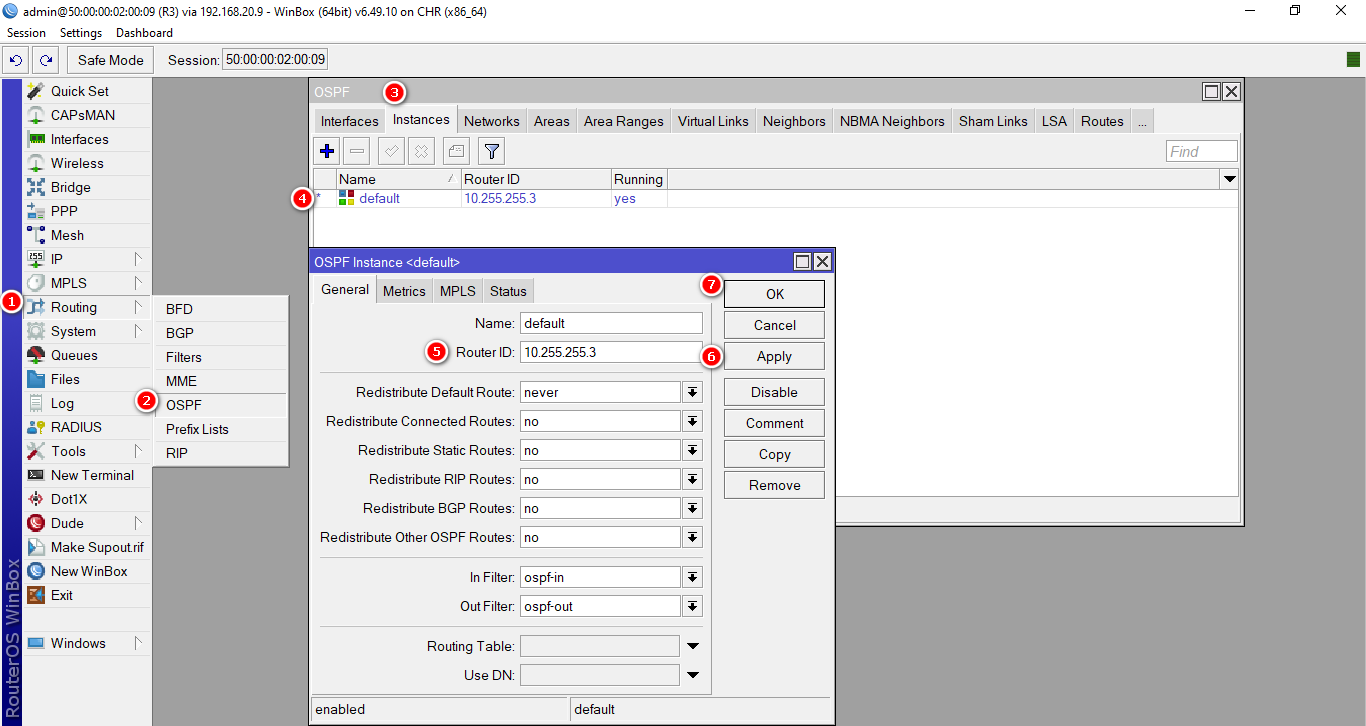Click the filter funnel icon in OSPF toolbar
This screenshot has width=1366, height=726.
pos(491,152)
